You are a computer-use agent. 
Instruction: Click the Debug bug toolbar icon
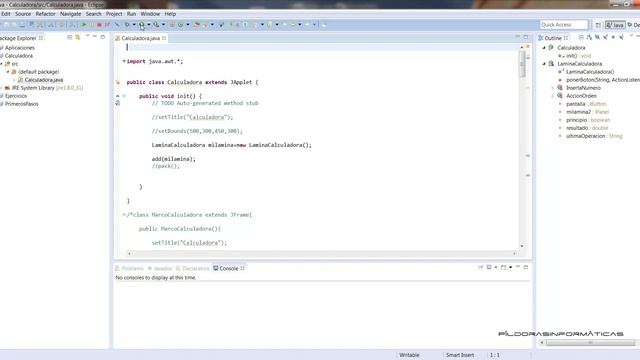tap(127, 25)
